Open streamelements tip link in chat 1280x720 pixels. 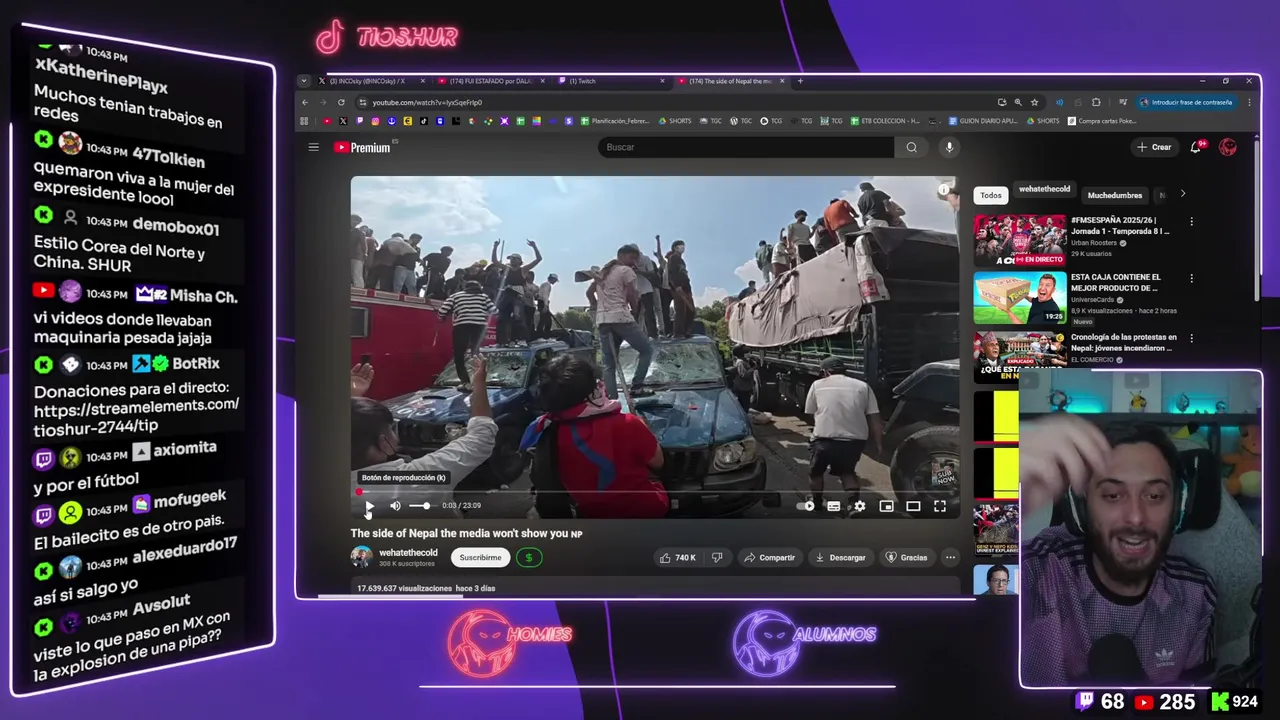pos(136,412)
